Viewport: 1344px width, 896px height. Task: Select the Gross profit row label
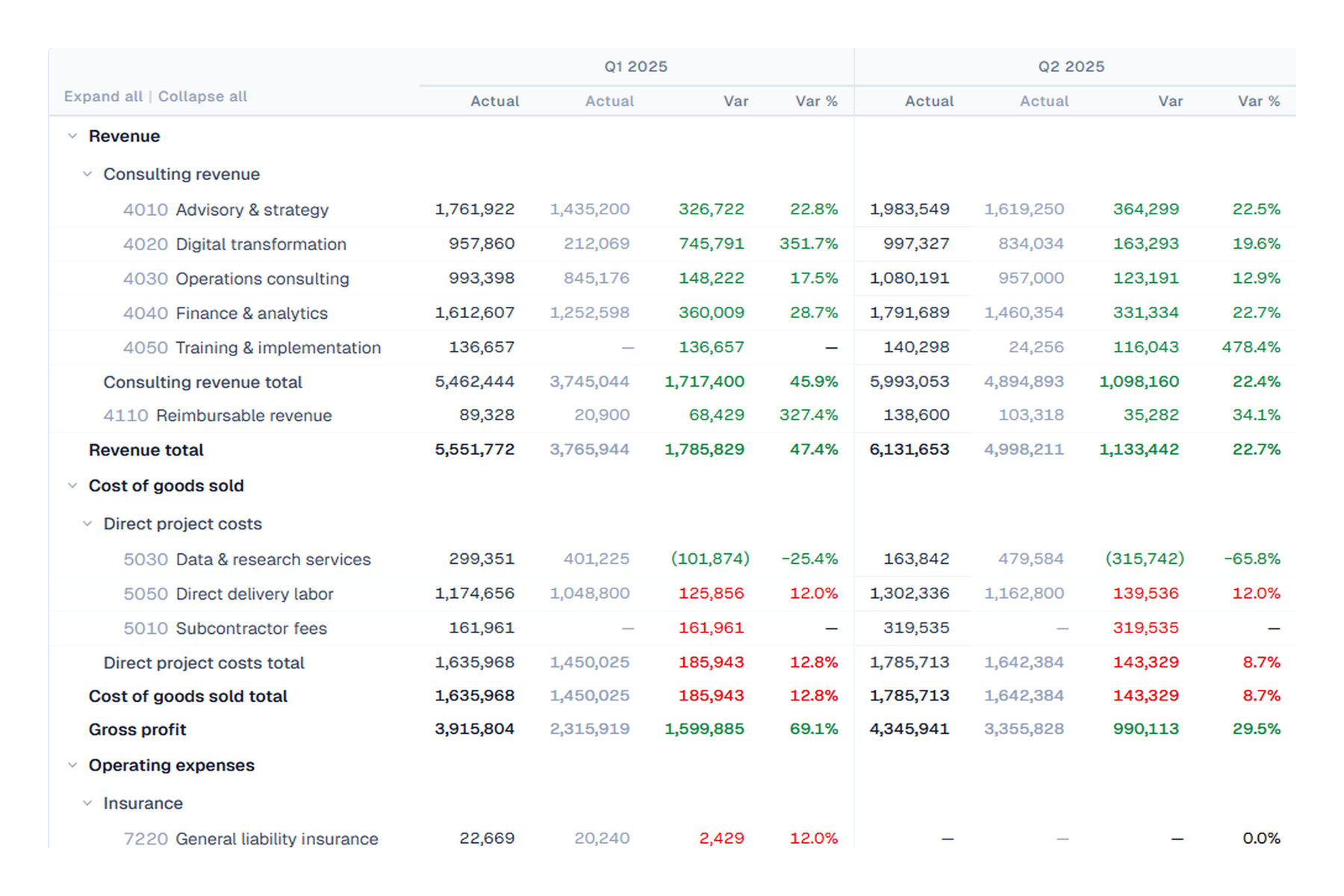pyautogui.click(x=137, y=729)
